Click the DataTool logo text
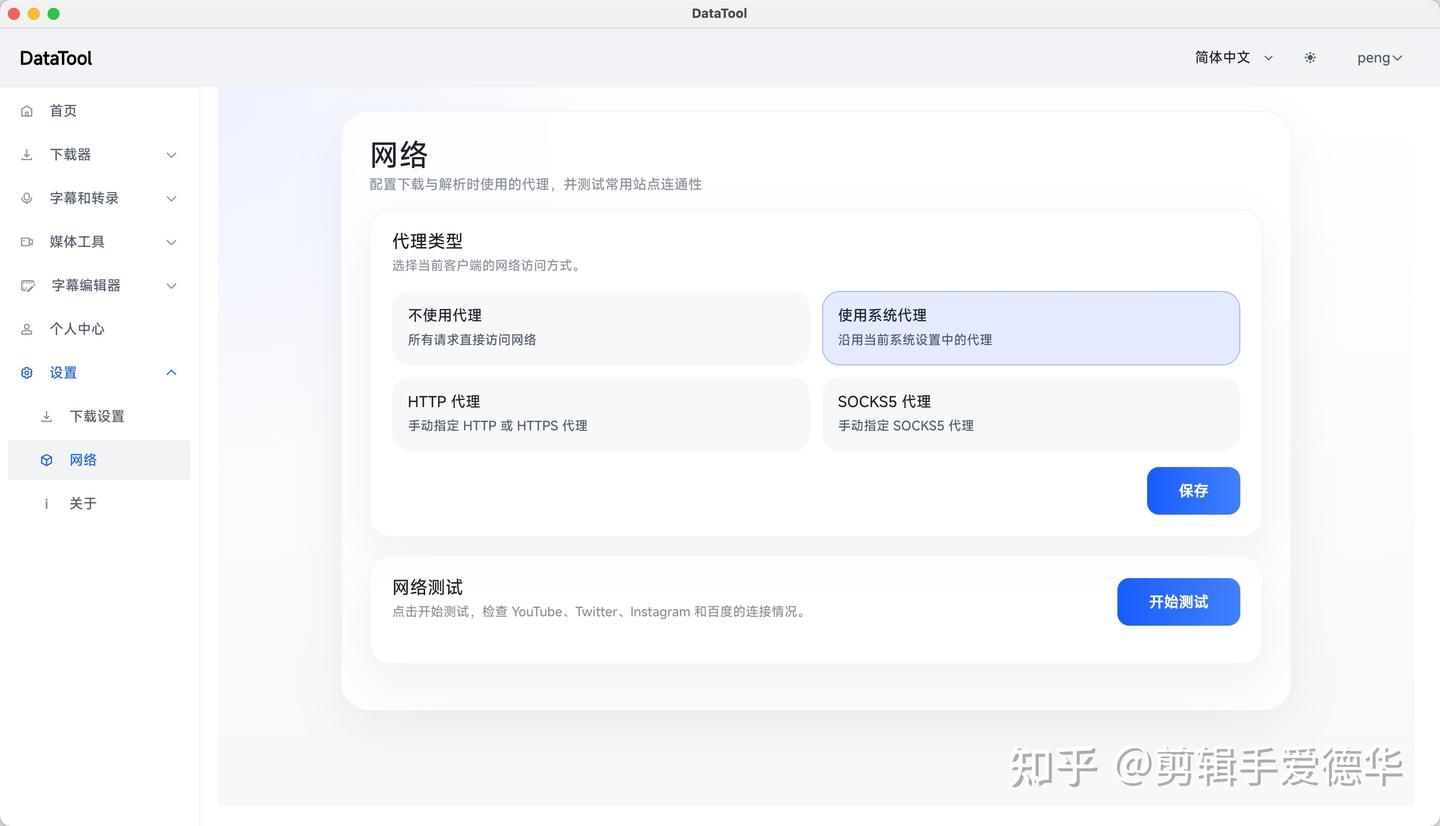This screenshot has width=1440, height=826. point(56,58)
